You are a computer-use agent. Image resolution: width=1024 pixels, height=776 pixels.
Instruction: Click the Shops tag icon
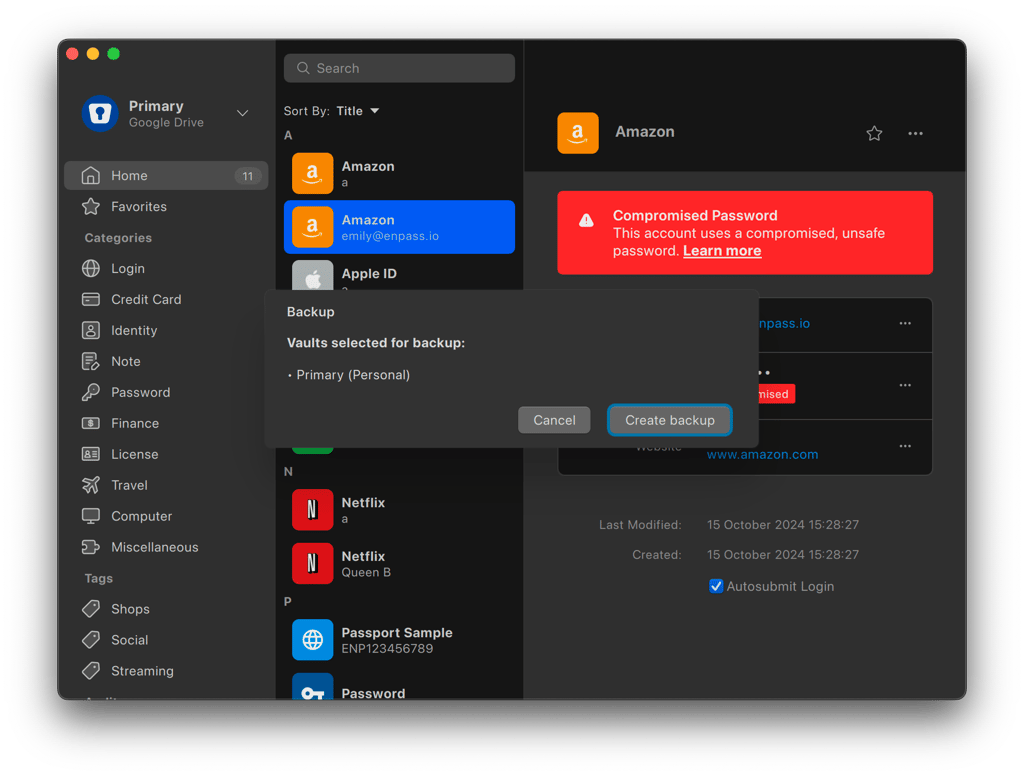coord(91,609)
